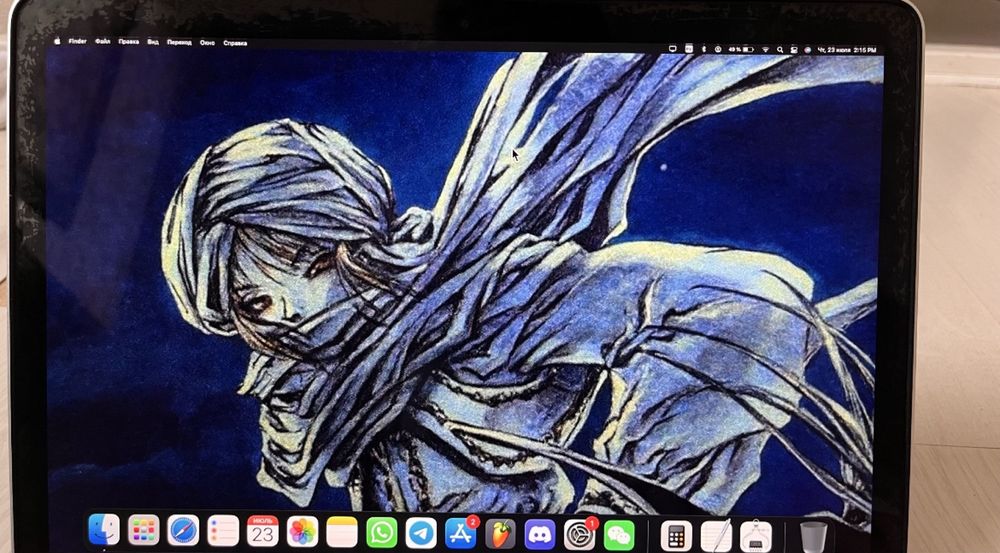
Task: Open the Notes app
Action: point(342,532)
